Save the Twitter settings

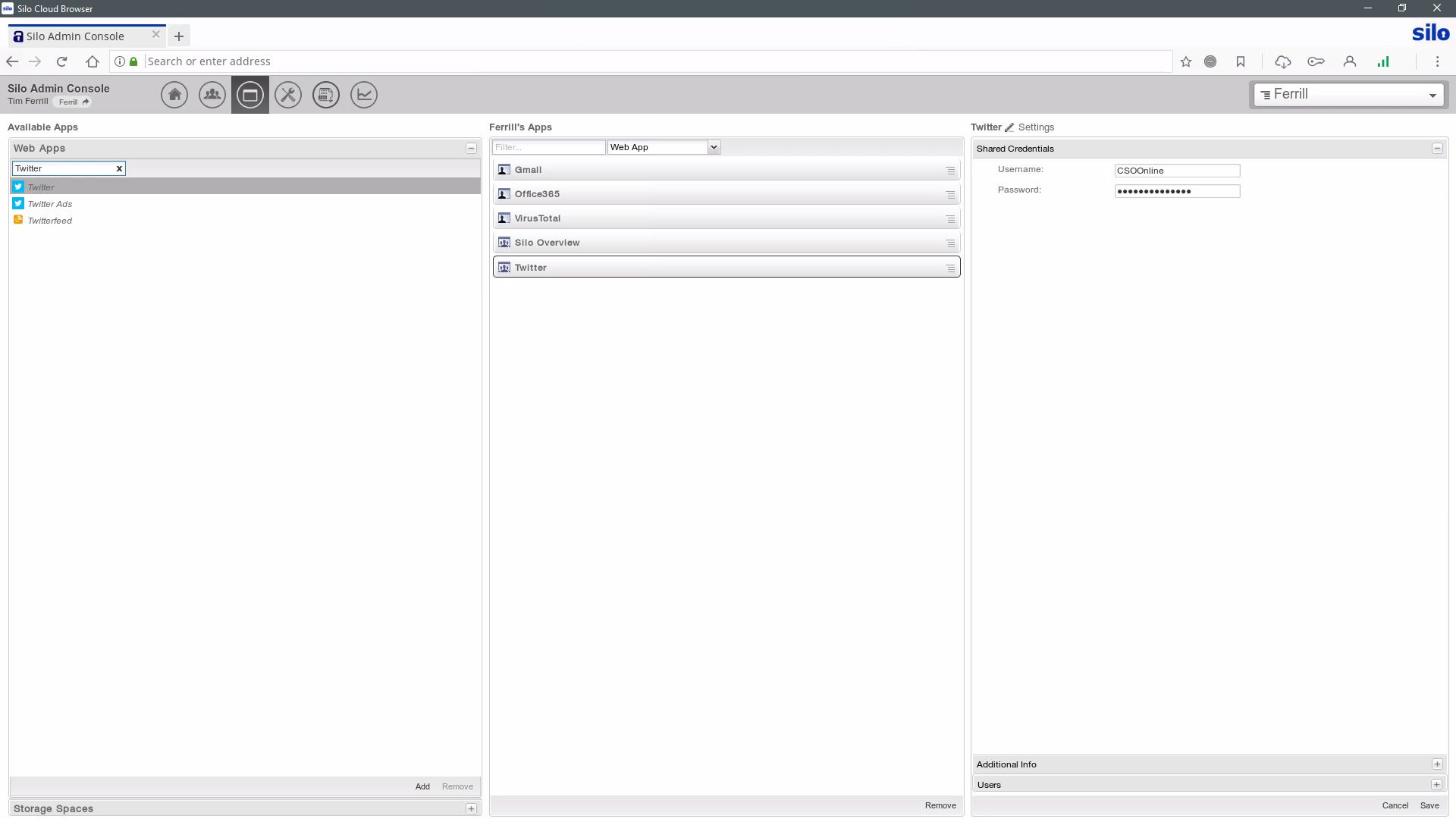(x=1429, y=805)
